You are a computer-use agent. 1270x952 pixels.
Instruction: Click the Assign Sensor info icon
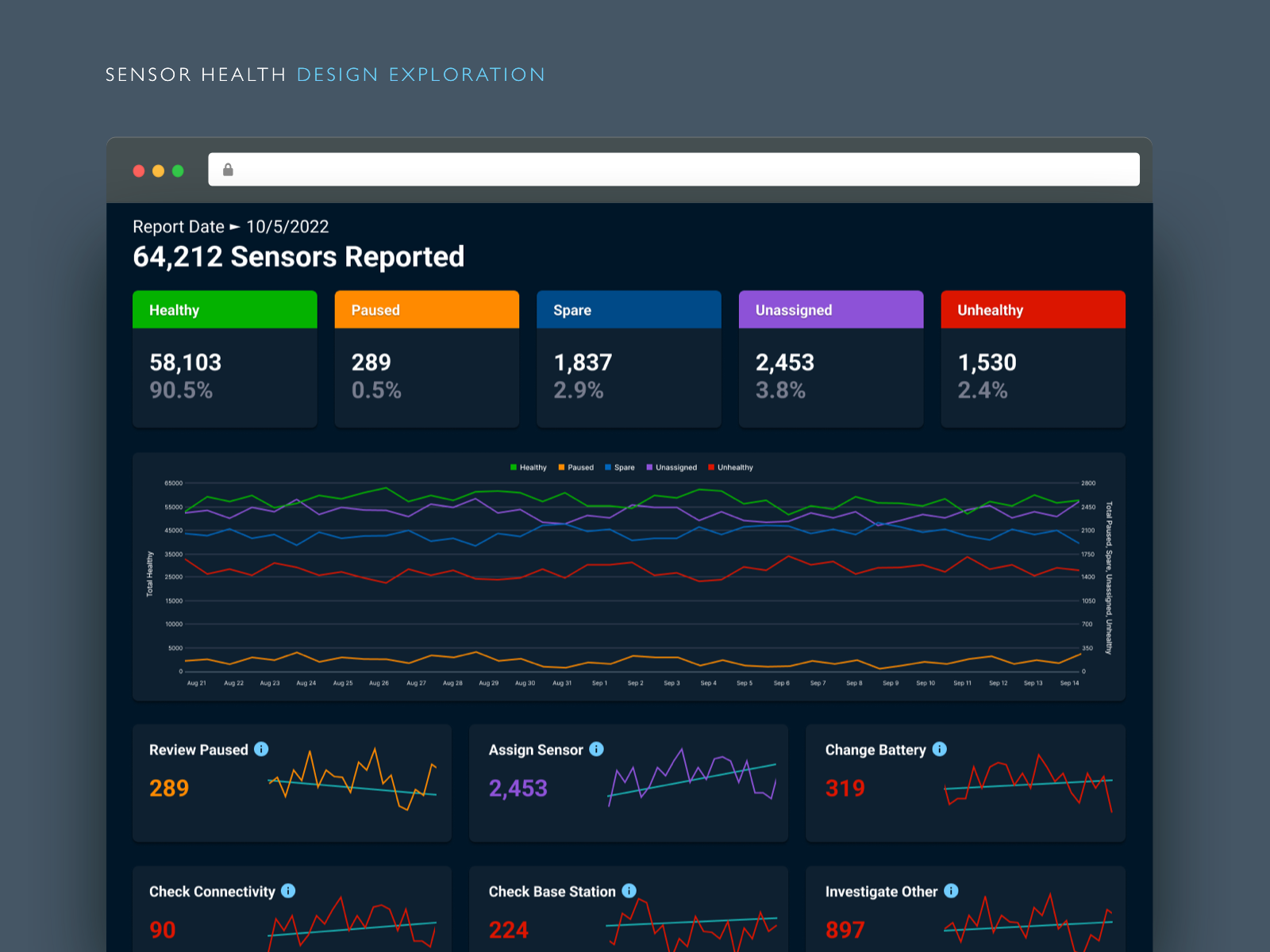click(598, 749)
